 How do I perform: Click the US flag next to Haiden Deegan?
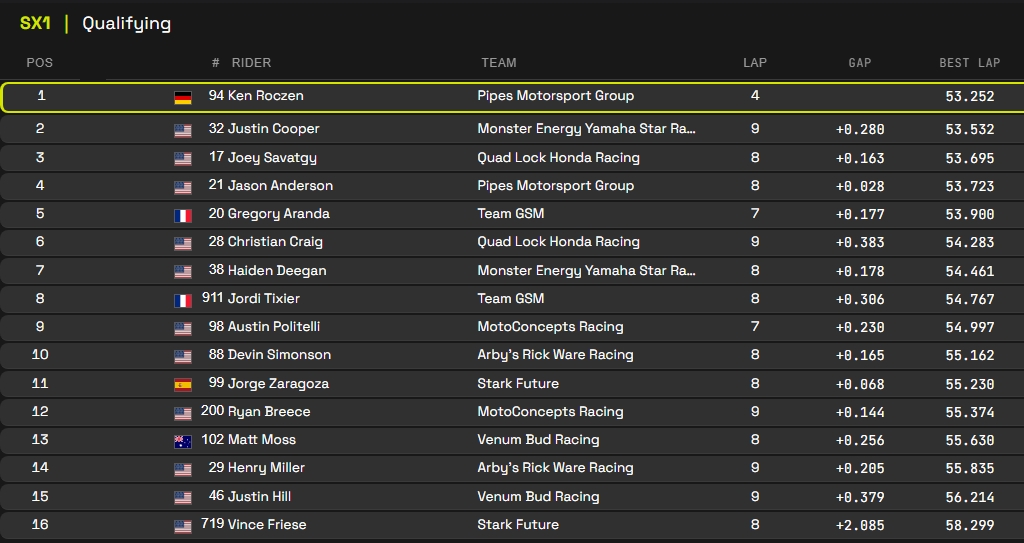pyautogui.click(x=182, y=272)
